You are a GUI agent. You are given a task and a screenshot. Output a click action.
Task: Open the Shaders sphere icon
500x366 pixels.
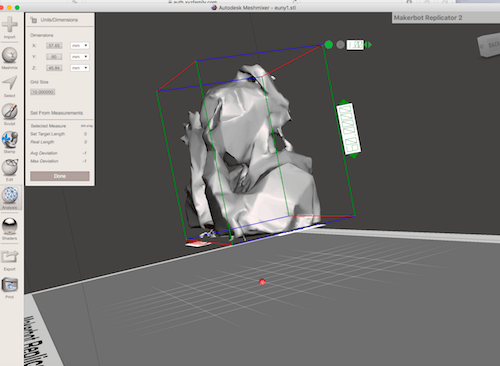click(10, 226)
